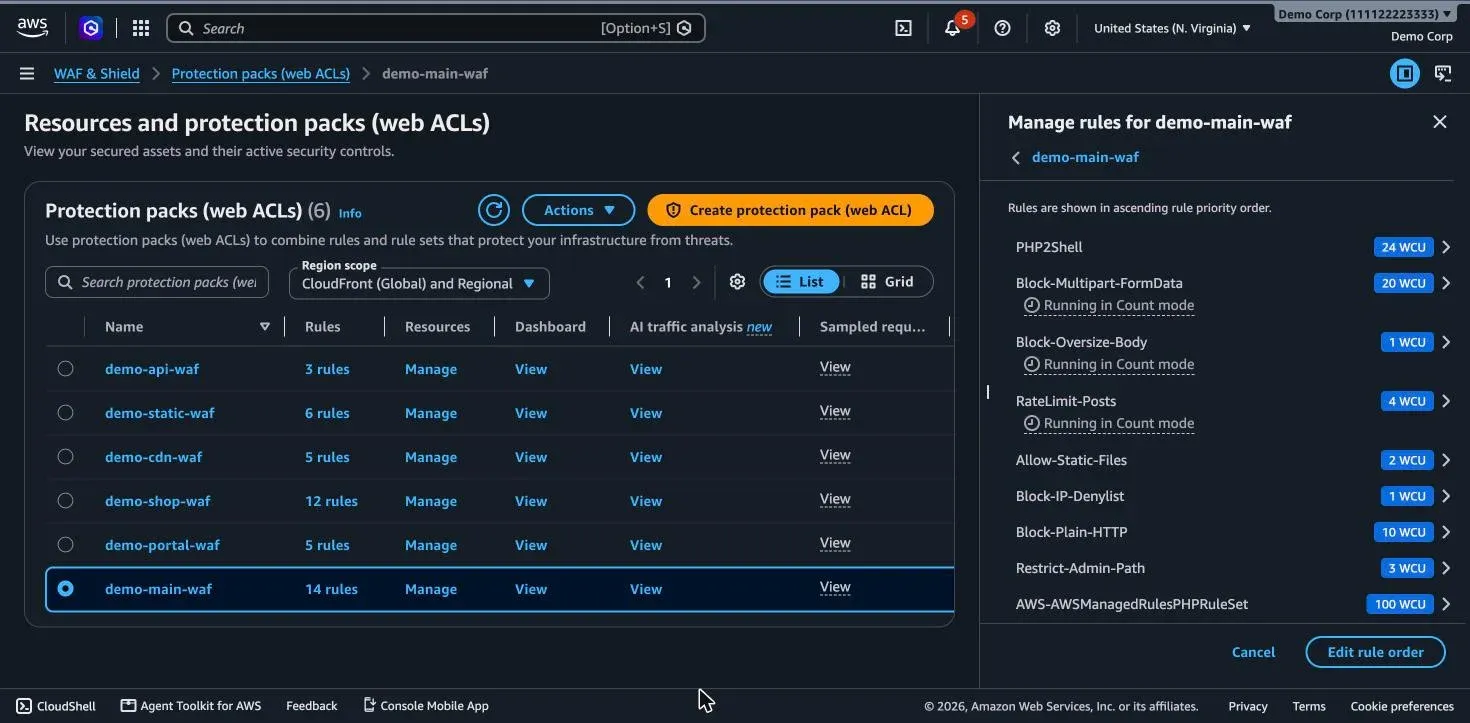
Task: Go to next page arrow
Action: (696, 283)
